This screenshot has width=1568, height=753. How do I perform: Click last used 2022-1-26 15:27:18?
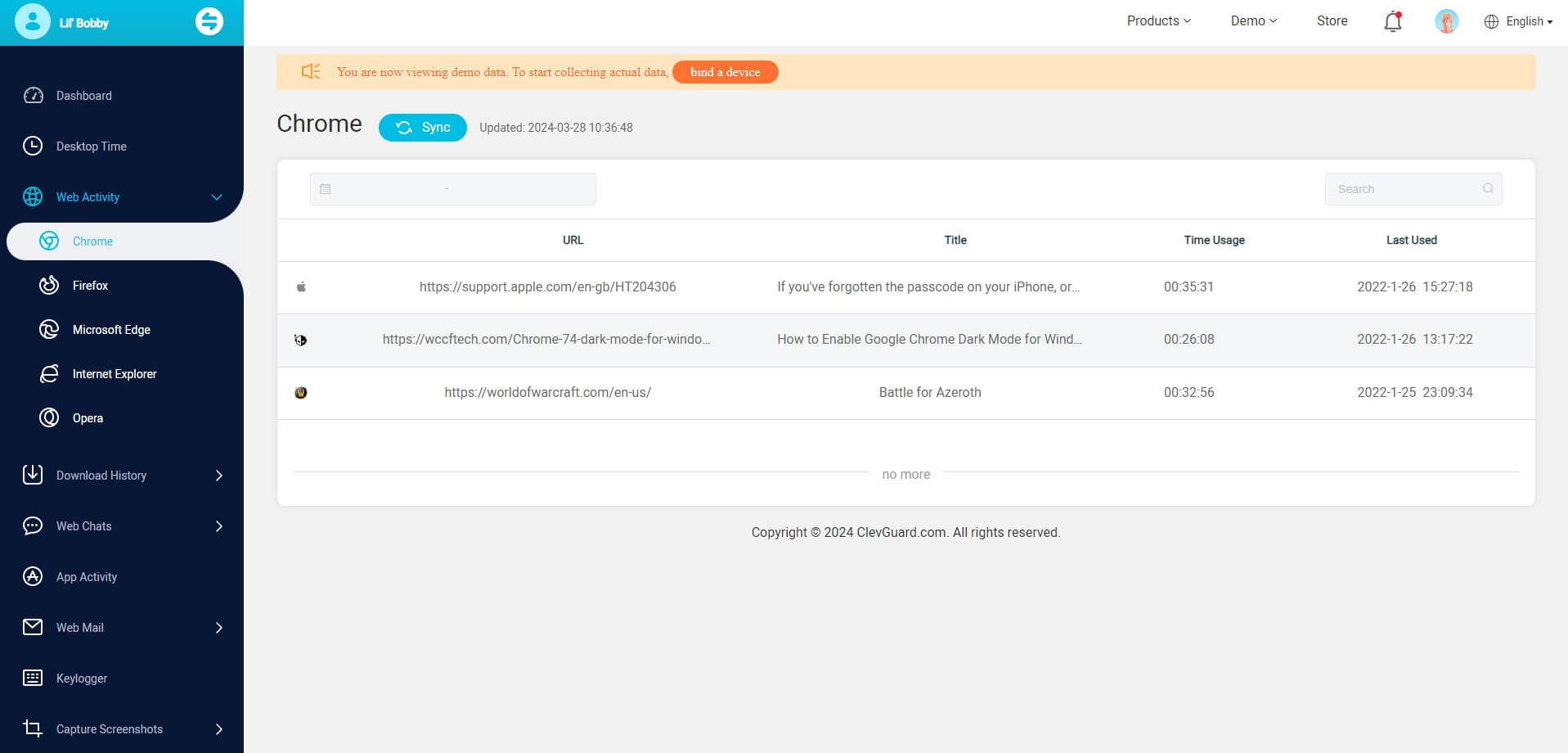coord(1415,287)
